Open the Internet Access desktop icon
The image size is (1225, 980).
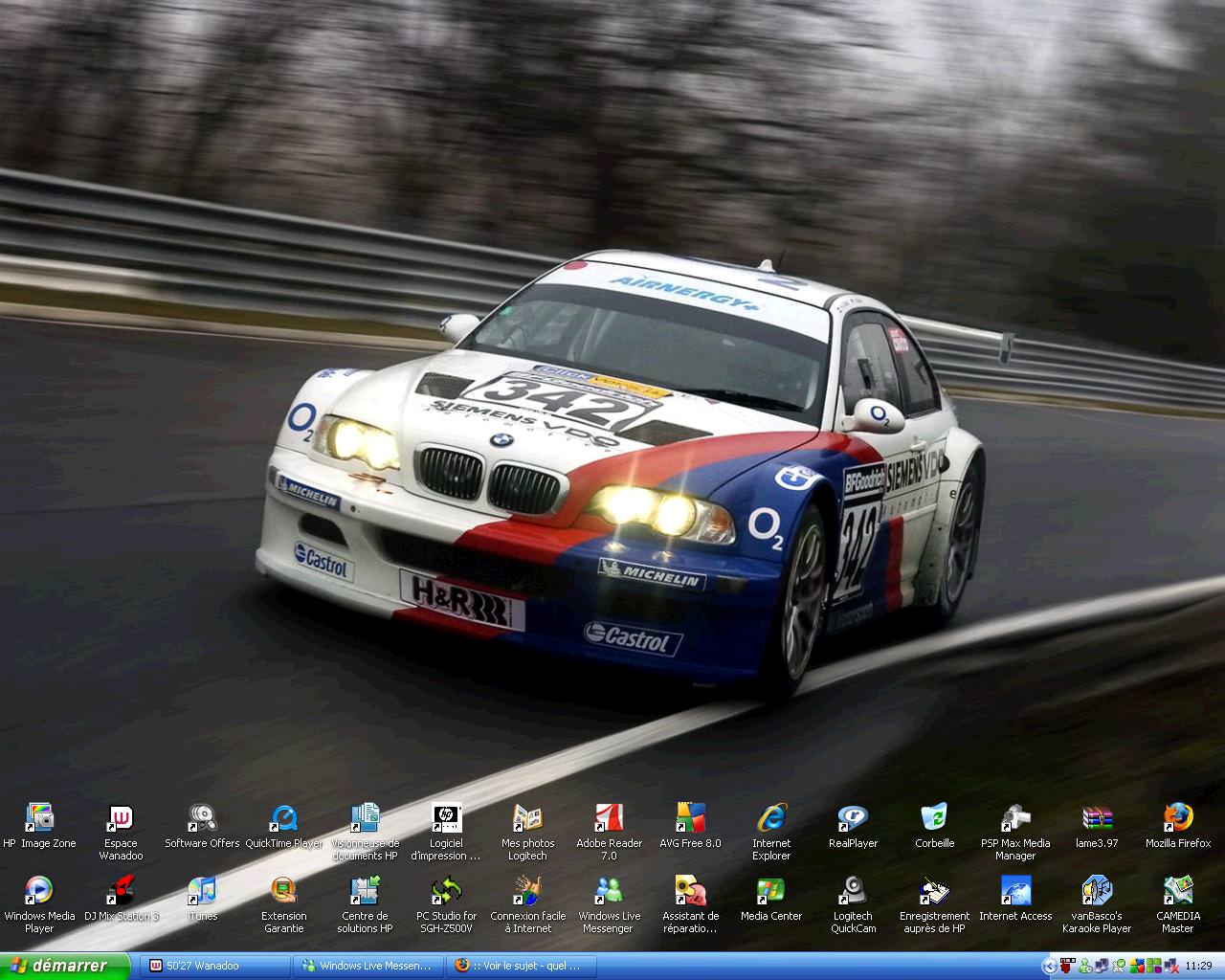(1015, 899)
